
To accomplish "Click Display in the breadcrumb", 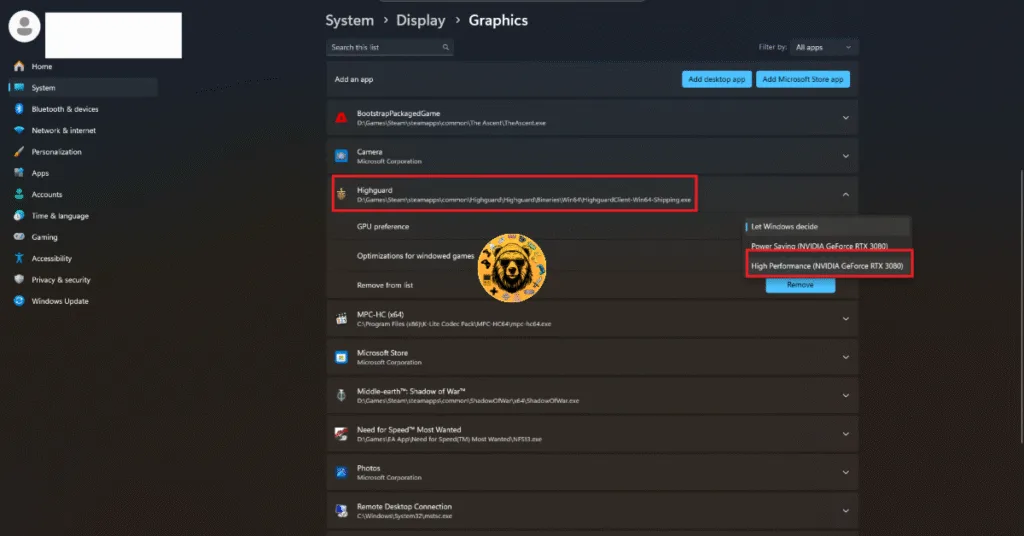I will coord(421,20).
